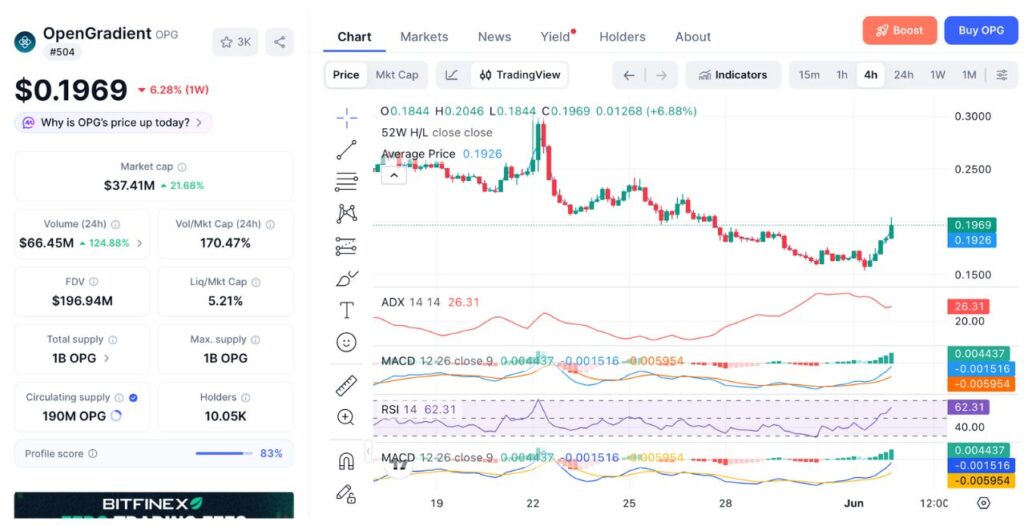Click verified circulating supply badge
Image resolution: width=1024 pixels, height=526 pixels.
[133, 397]
